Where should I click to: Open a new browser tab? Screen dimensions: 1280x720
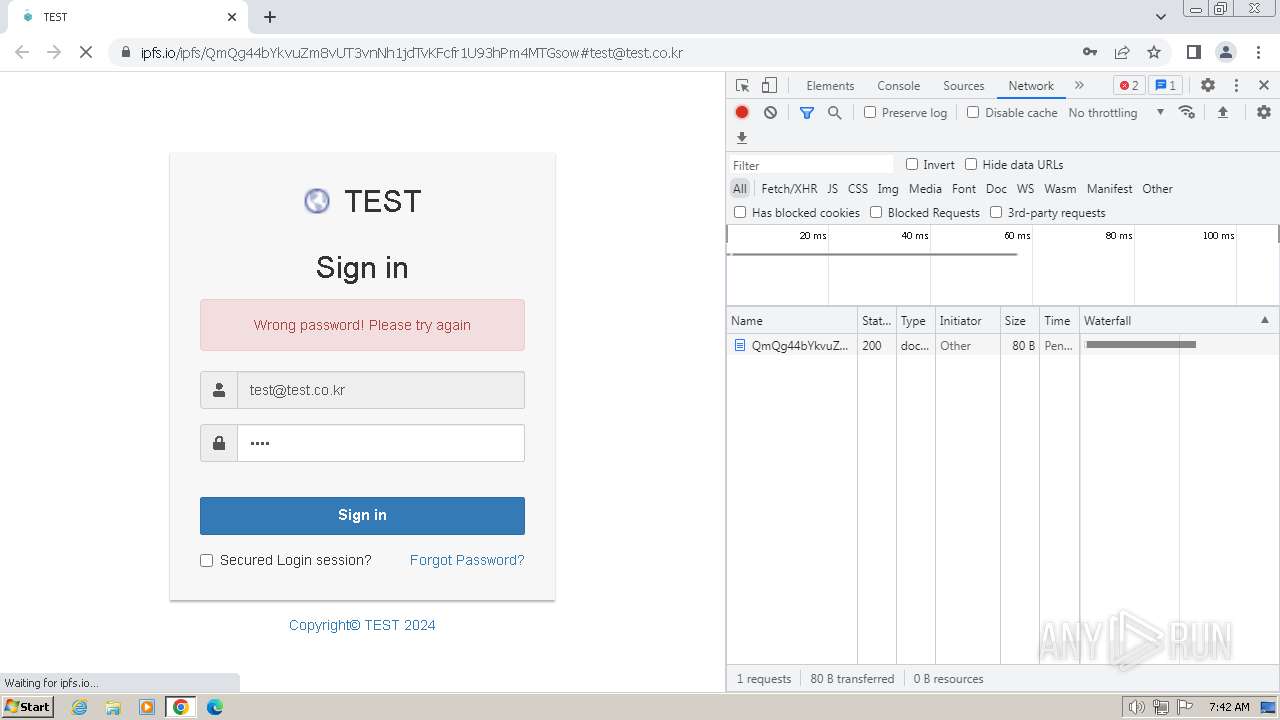pos(270,17)
